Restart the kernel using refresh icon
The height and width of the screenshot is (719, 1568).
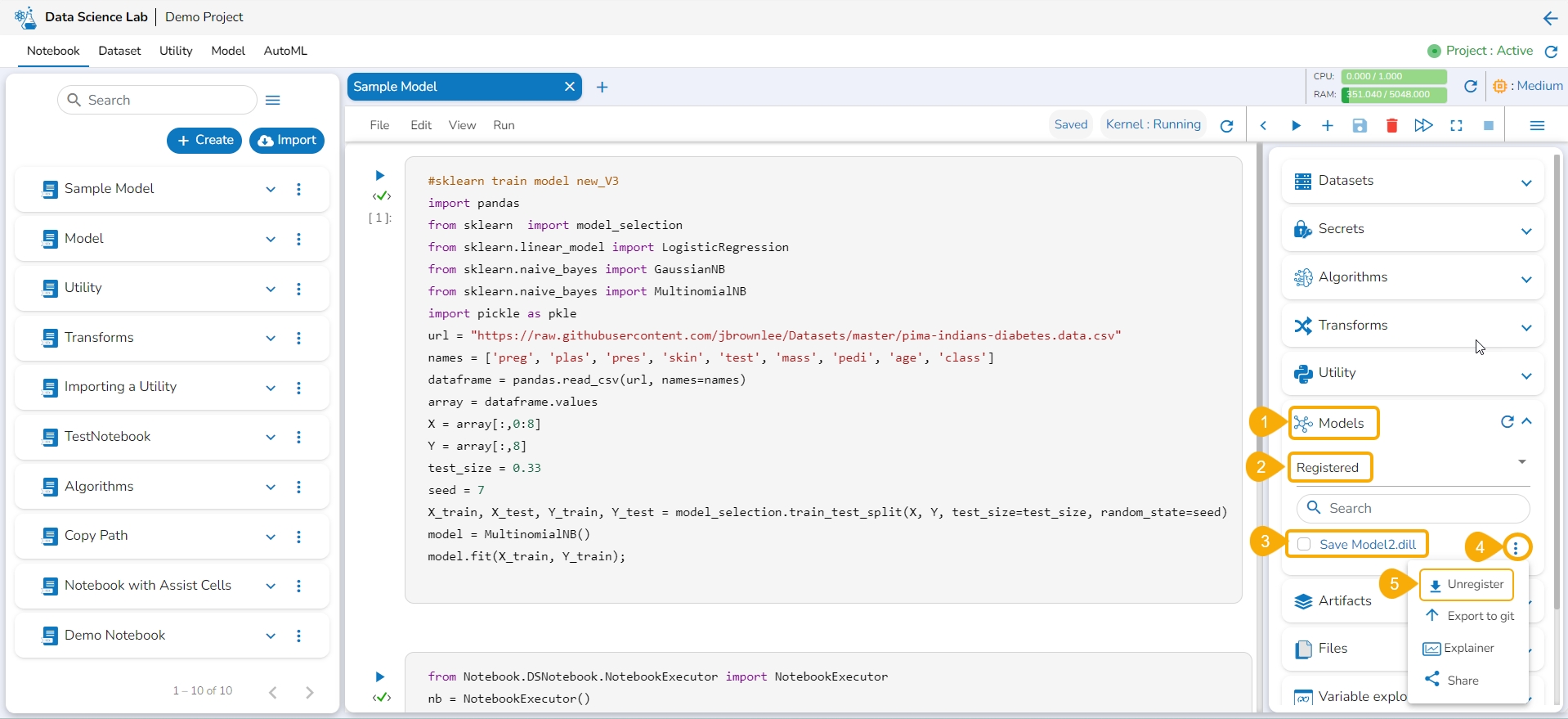(x=1226, y=125)
